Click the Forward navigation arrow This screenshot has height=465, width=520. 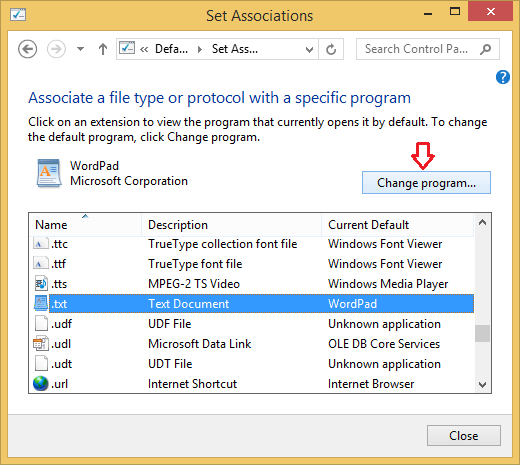pyautogui.click(x=56, y=49)
